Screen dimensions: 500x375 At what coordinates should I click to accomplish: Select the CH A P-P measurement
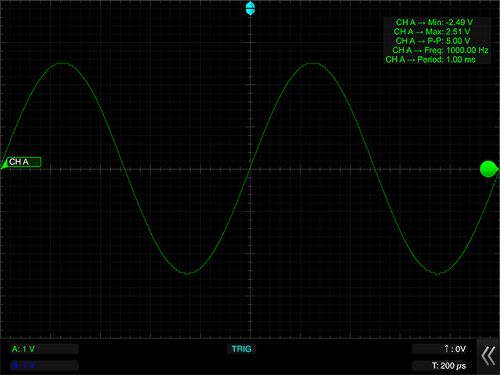point(433,41)
